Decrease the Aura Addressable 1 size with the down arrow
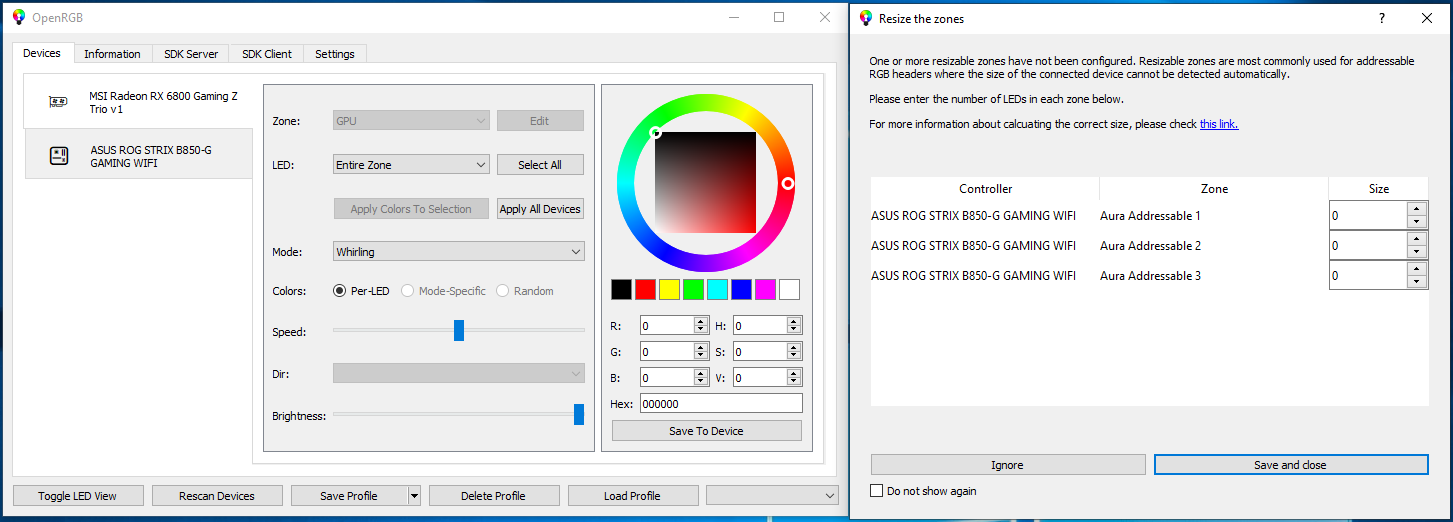 pos(1416,222)
